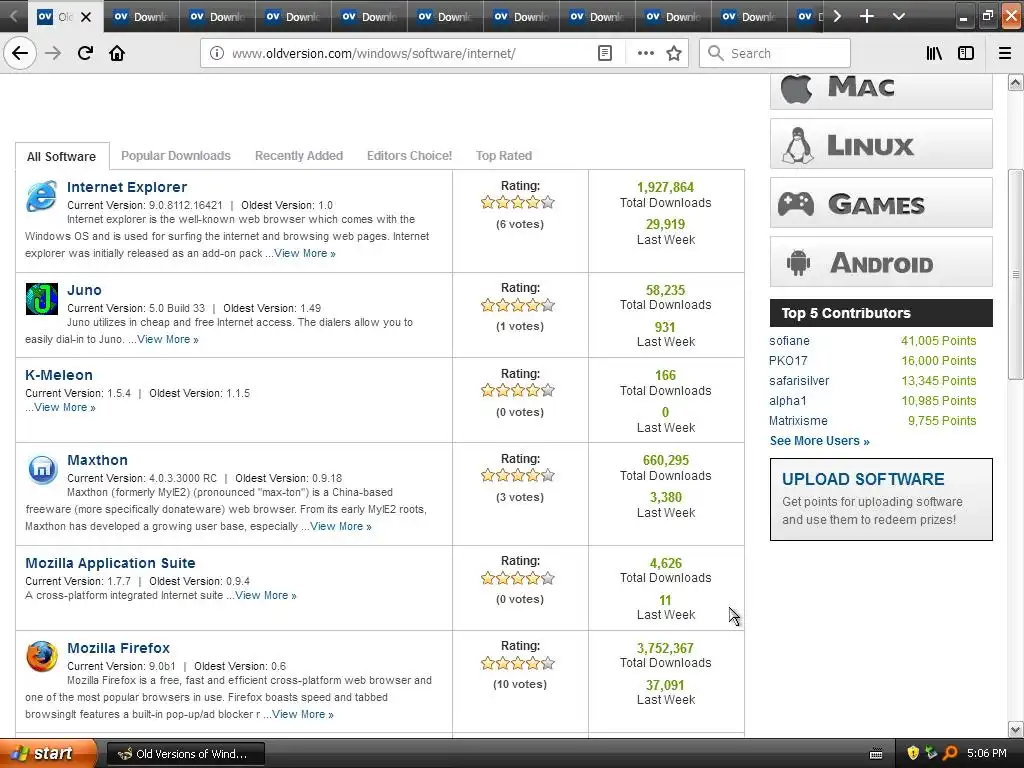View More for Internet Explorer description
Image resolution: width=1024 pixels, height=768 pixels.
tap(304, 253)
